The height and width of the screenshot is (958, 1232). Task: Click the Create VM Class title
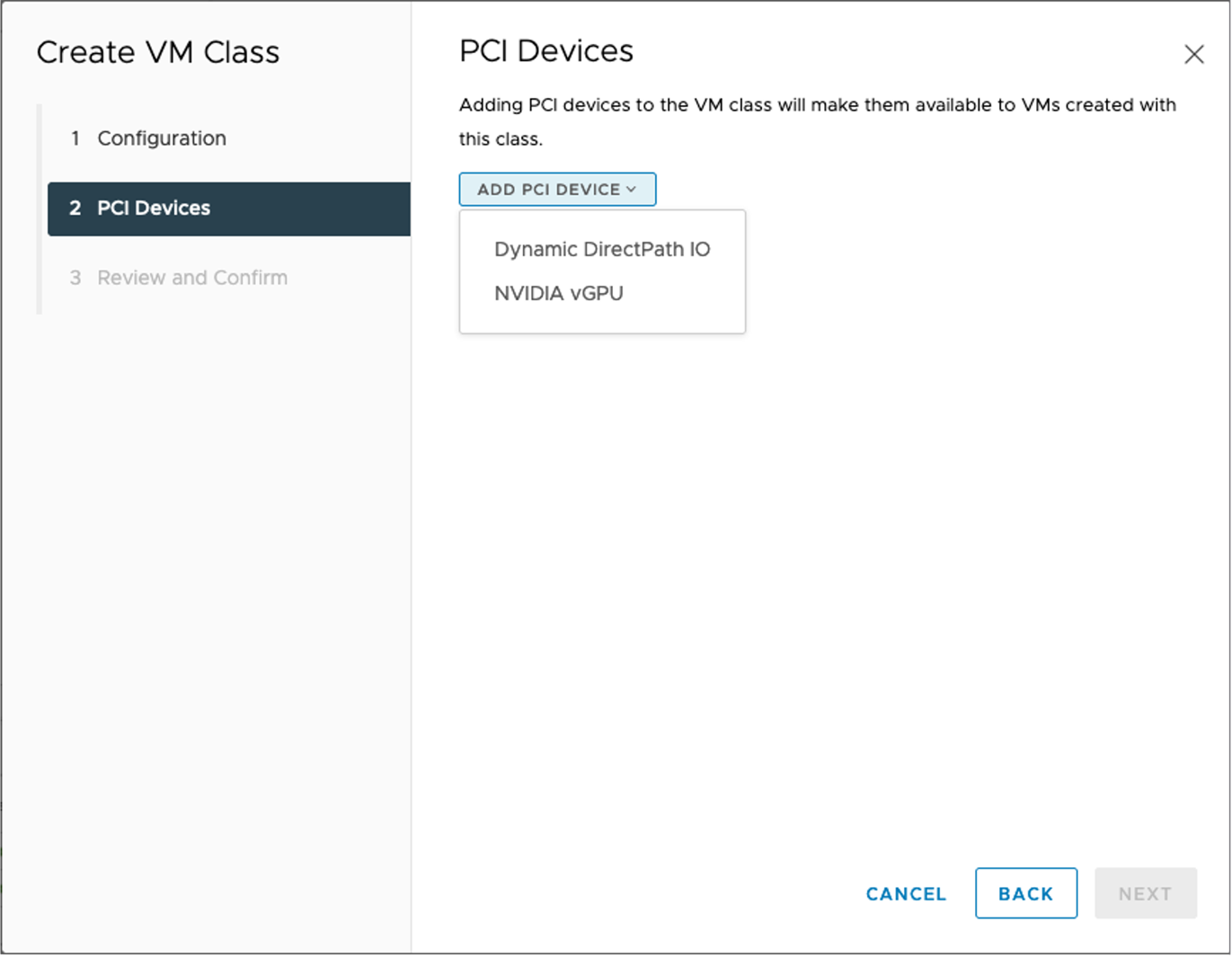[158, 52]
